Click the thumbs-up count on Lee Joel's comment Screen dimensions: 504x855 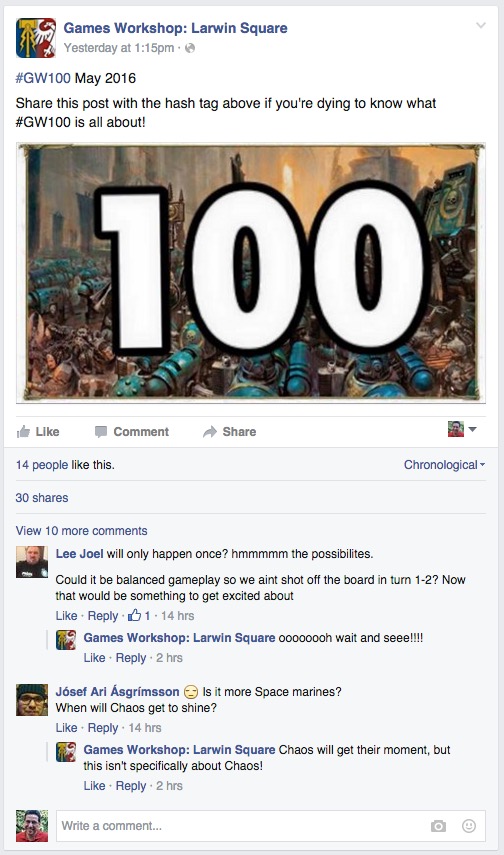(139, 616)
